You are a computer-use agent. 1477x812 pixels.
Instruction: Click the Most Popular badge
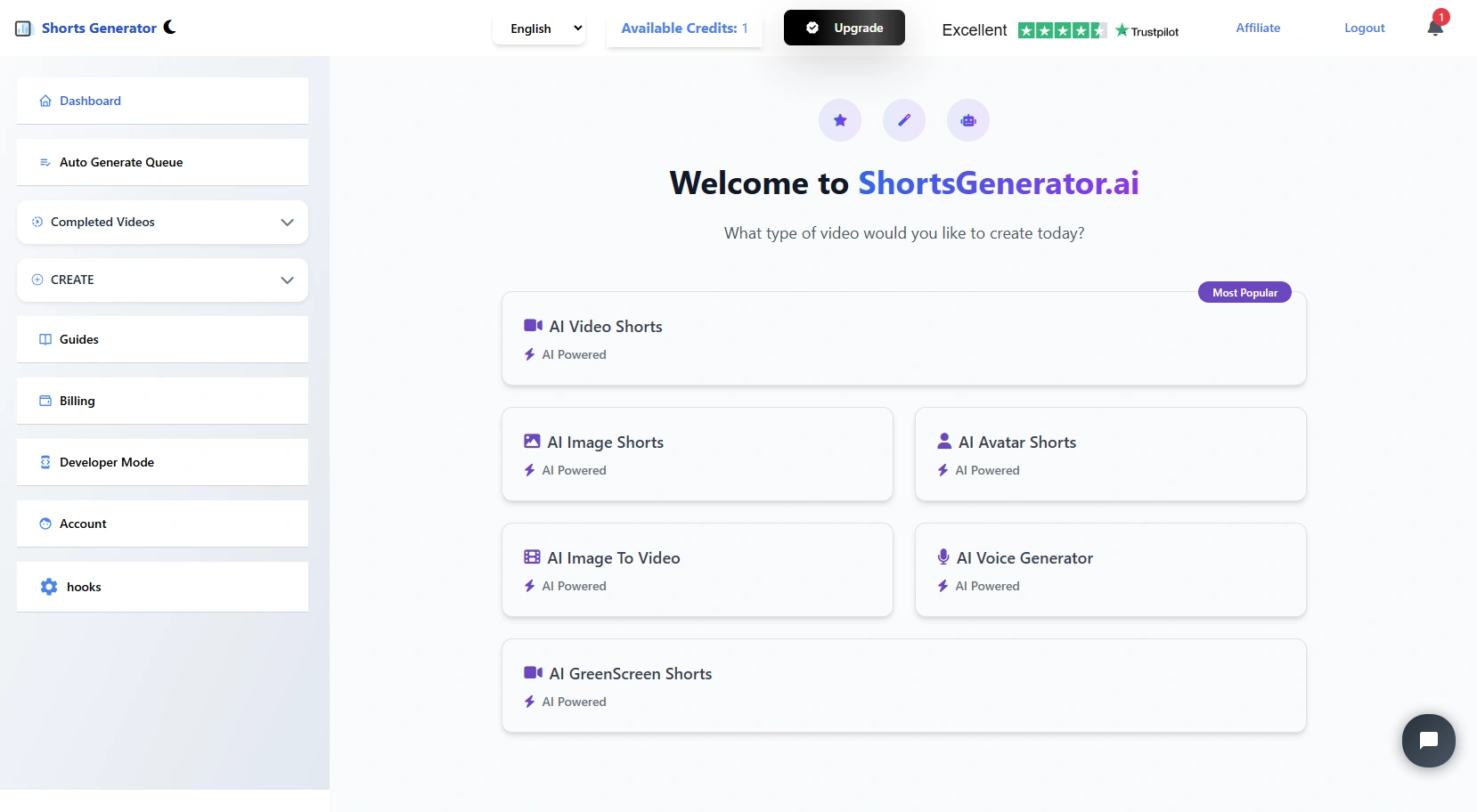(x=1244, y=292)
